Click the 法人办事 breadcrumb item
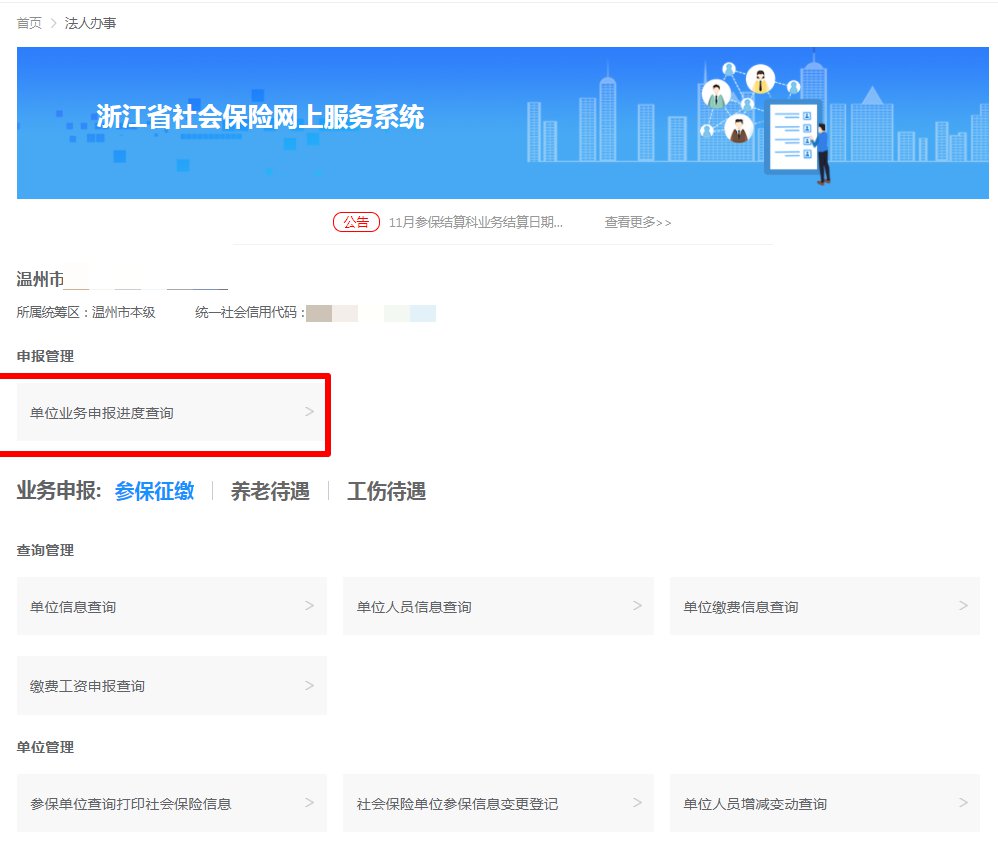998x850 pixels. coord(91,23)
